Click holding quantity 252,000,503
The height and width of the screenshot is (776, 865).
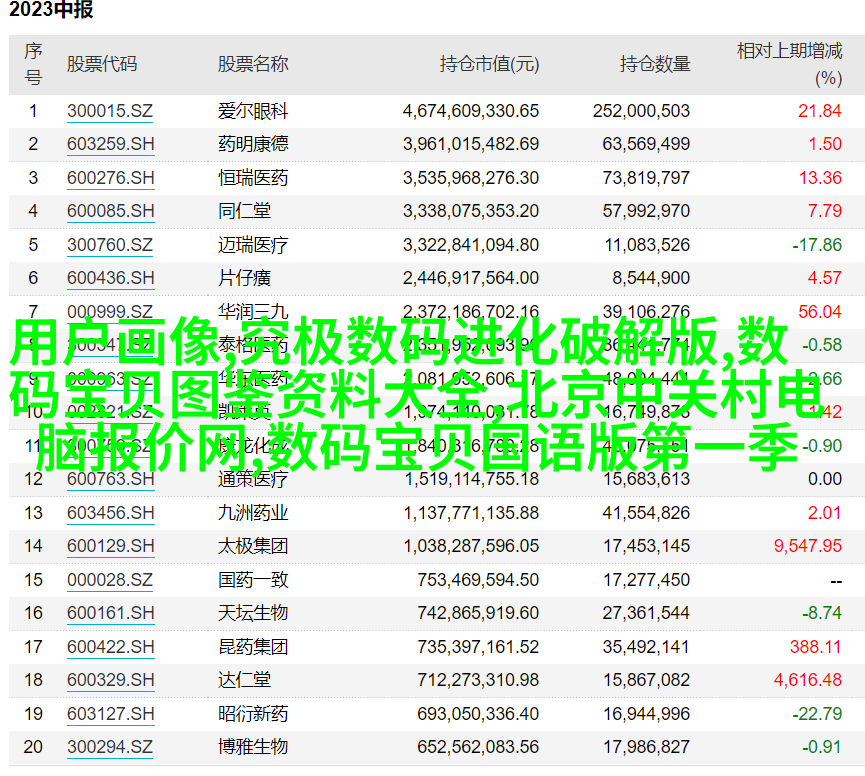[x=641, y=111]
